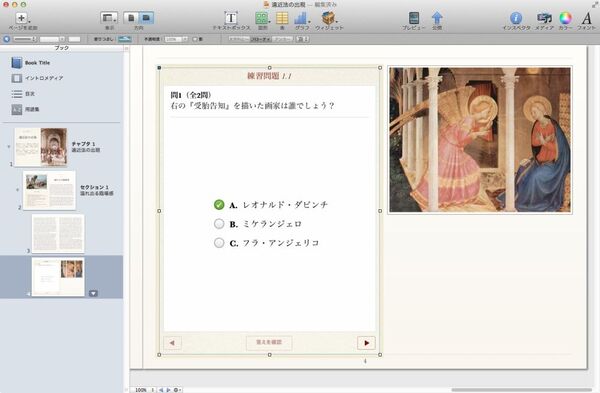Click the Add Pages plus icon
600x393 pixels.
tap(21, 18)
